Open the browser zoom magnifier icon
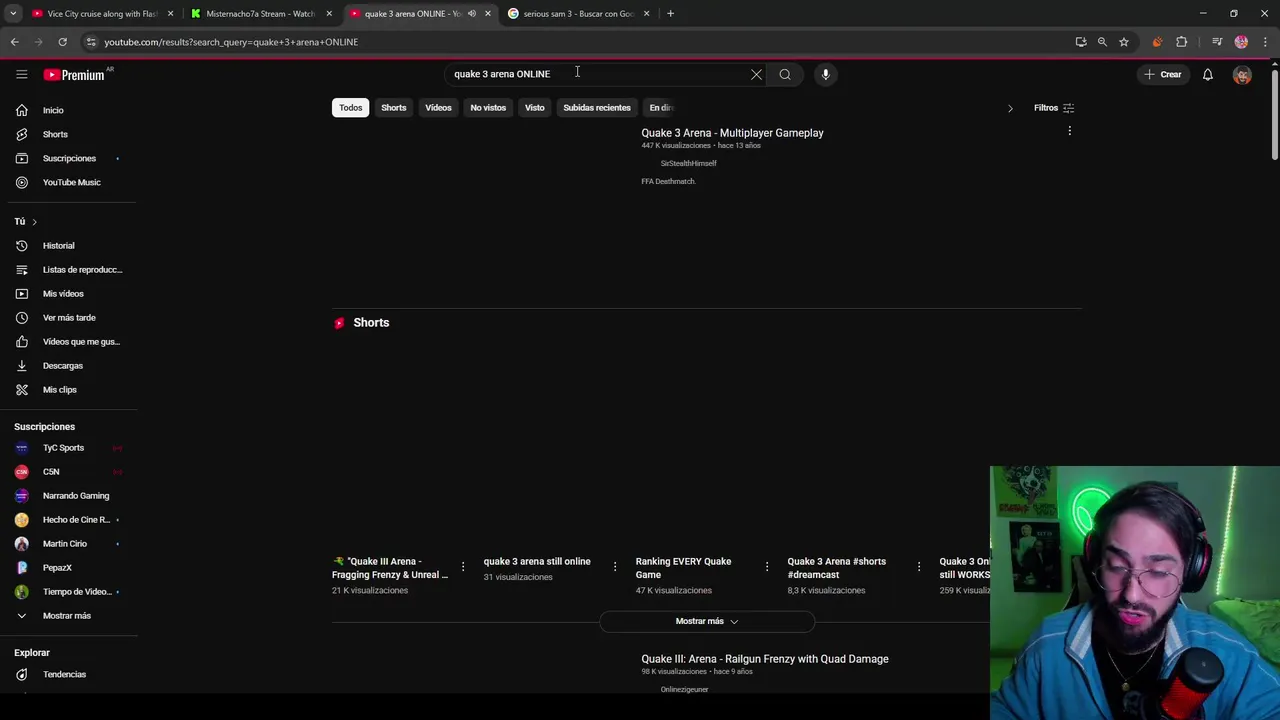This screenshot has height=720, width=1280. tap(1102, 42)
